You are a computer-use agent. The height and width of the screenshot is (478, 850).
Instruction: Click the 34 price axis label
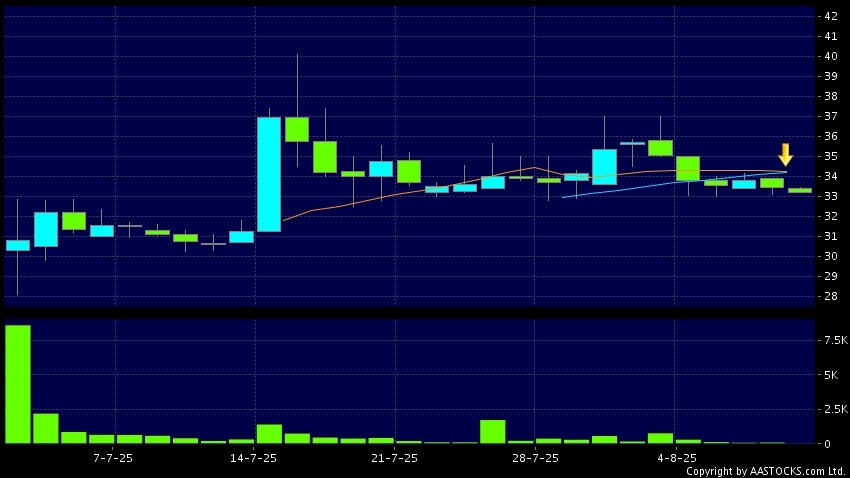[x=830, y=176]
